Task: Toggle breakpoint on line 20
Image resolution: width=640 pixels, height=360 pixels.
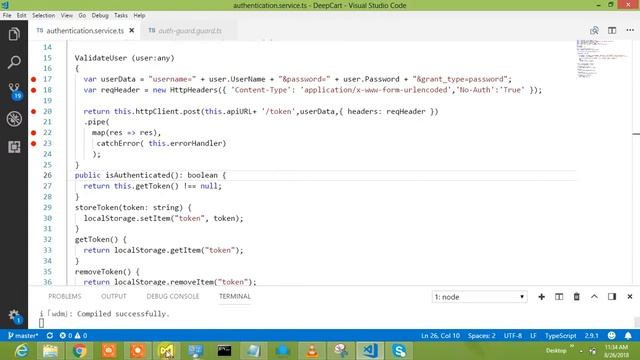Action: click(x=33, y=111)
